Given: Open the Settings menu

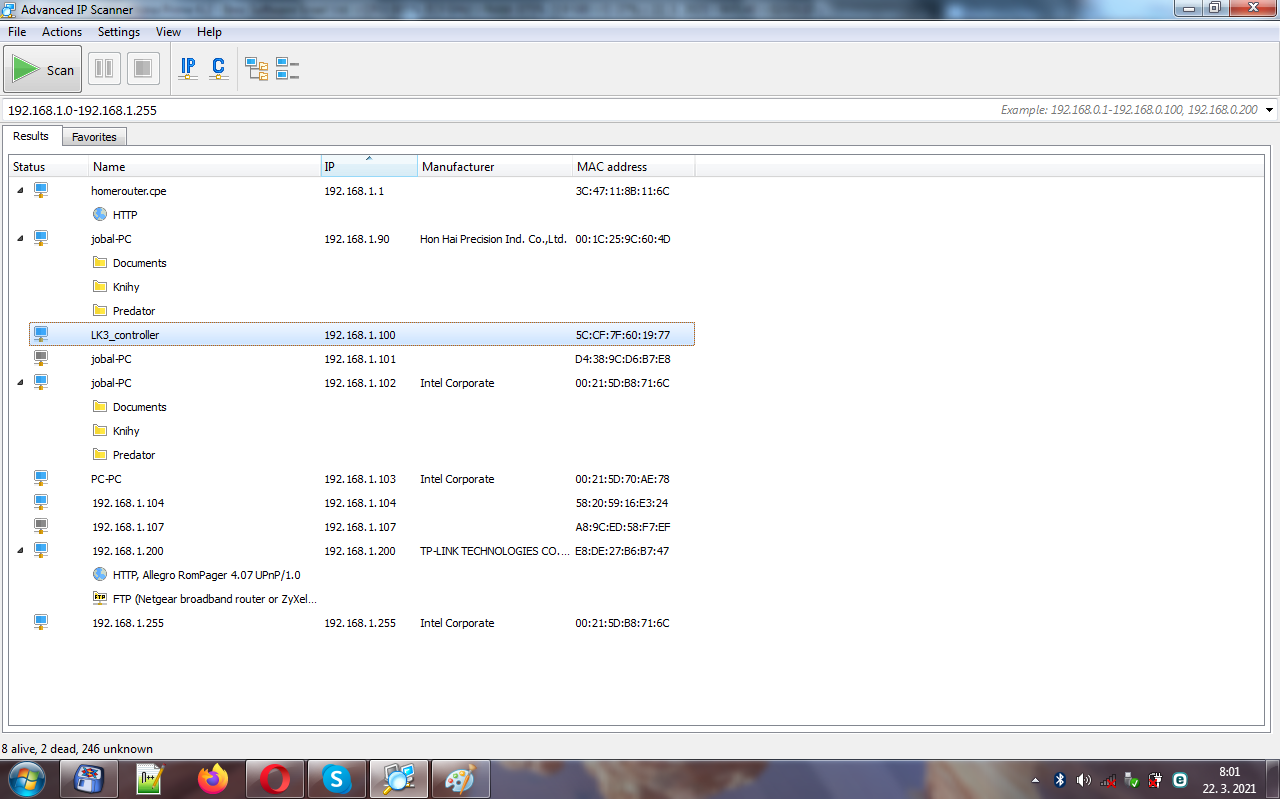Looking at the screenshot, I should (119, 32).
